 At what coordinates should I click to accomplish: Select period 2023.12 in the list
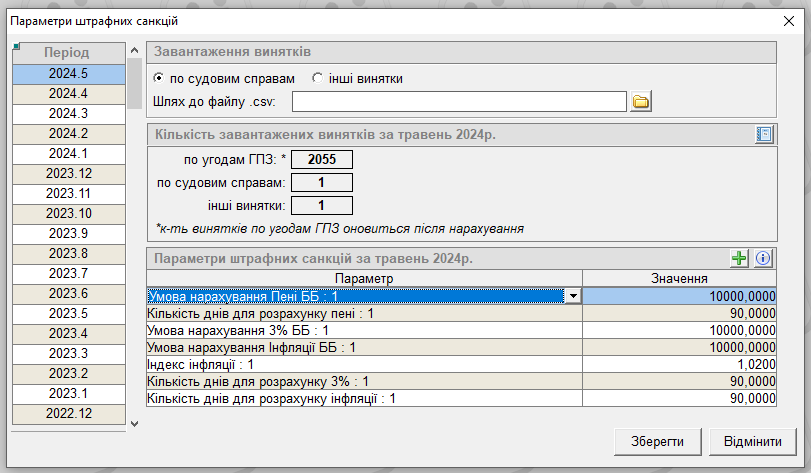click(68, 173)
